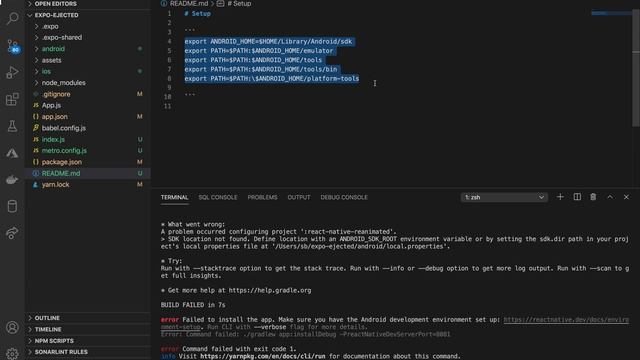Screen dimensions: 640x360
Task: Click the 'platform-tools' export line
Action: (272, 79)
